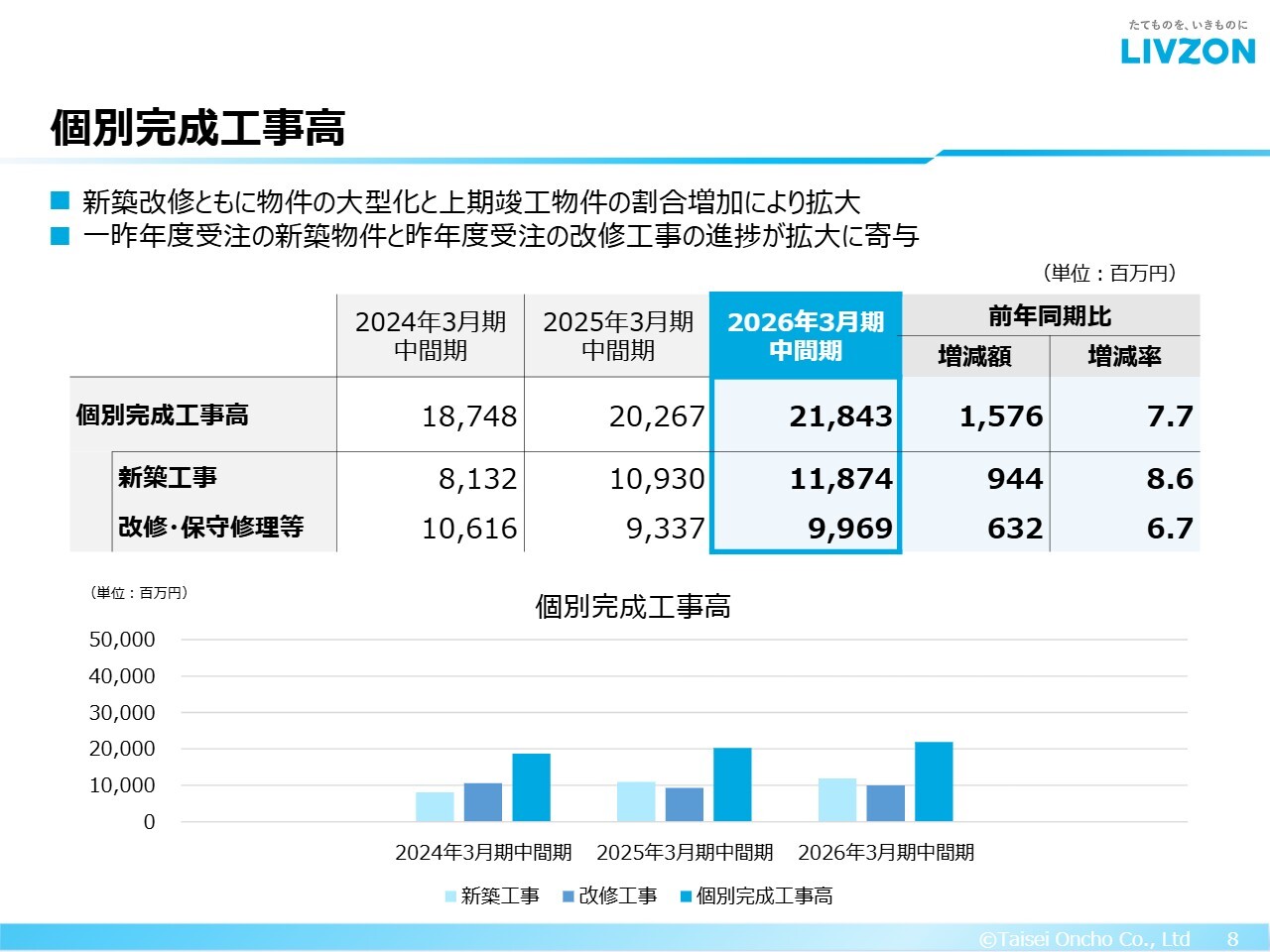The height and width of the screenshot is (952, 1270).
Task: Click the 増減額 column header
Action: coord(974,356)
